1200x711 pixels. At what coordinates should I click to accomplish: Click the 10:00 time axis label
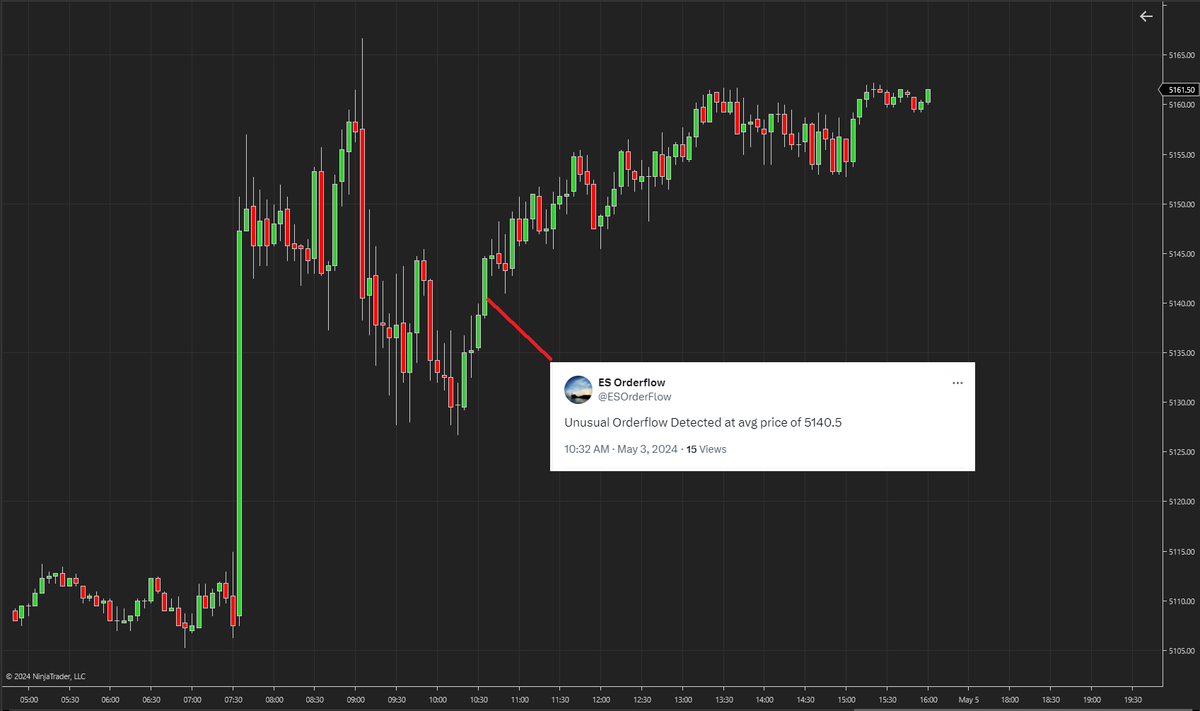tap(437, 700)
